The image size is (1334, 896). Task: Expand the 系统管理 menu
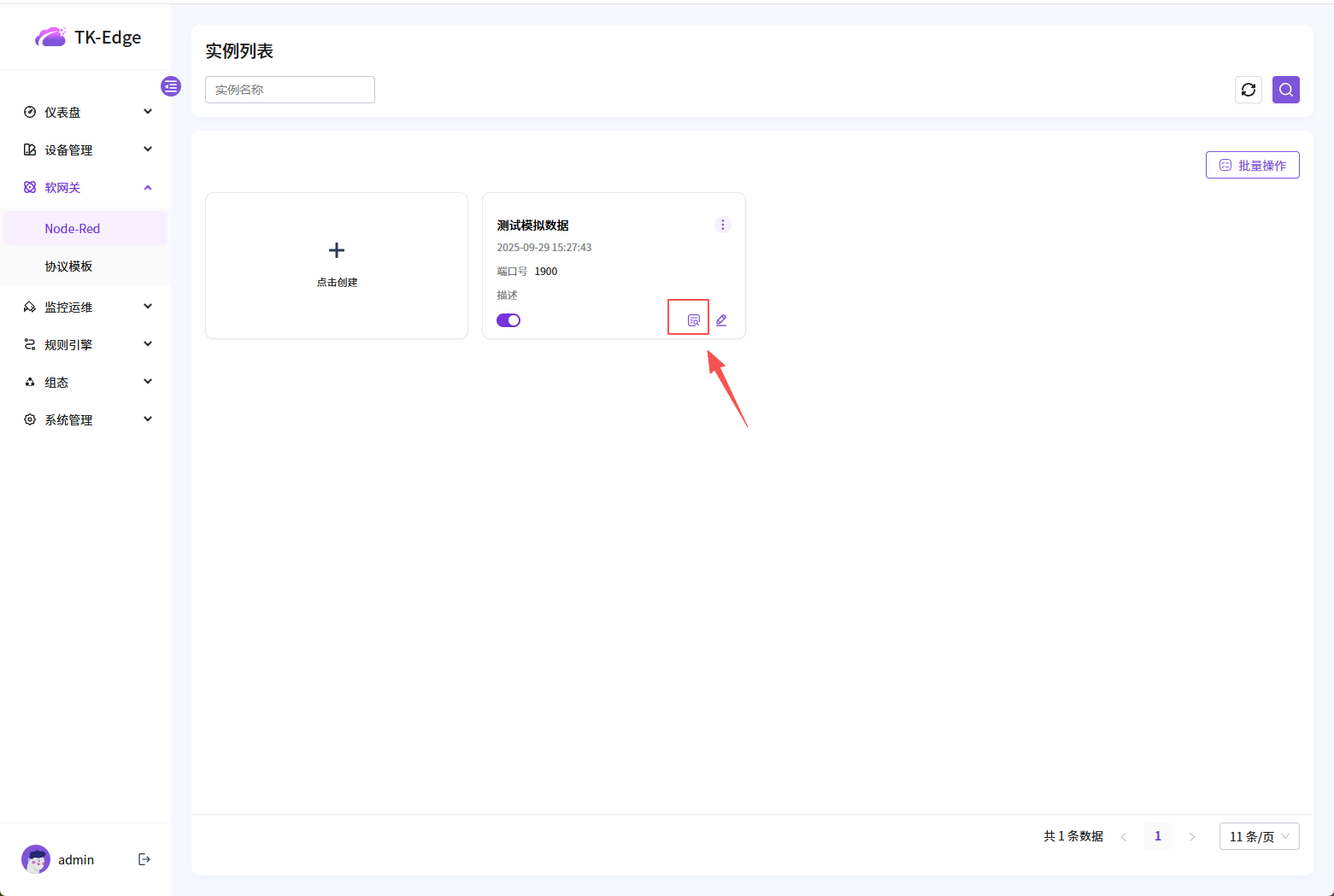point(85,419)
